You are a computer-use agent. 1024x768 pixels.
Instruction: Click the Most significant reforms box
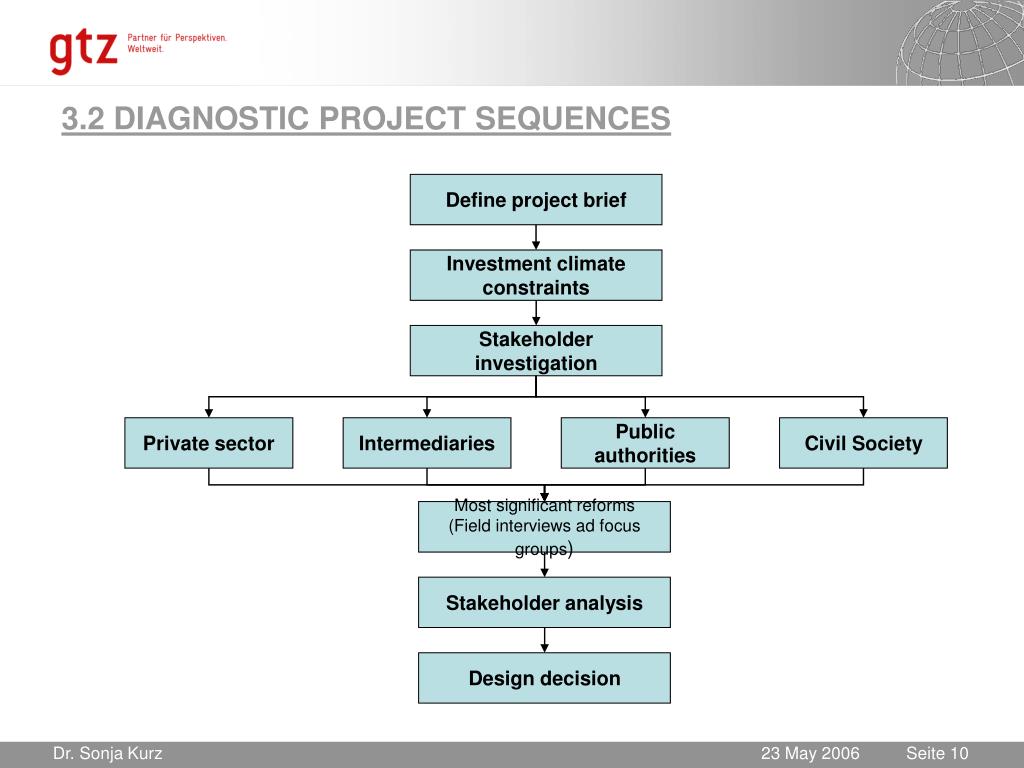544,526
